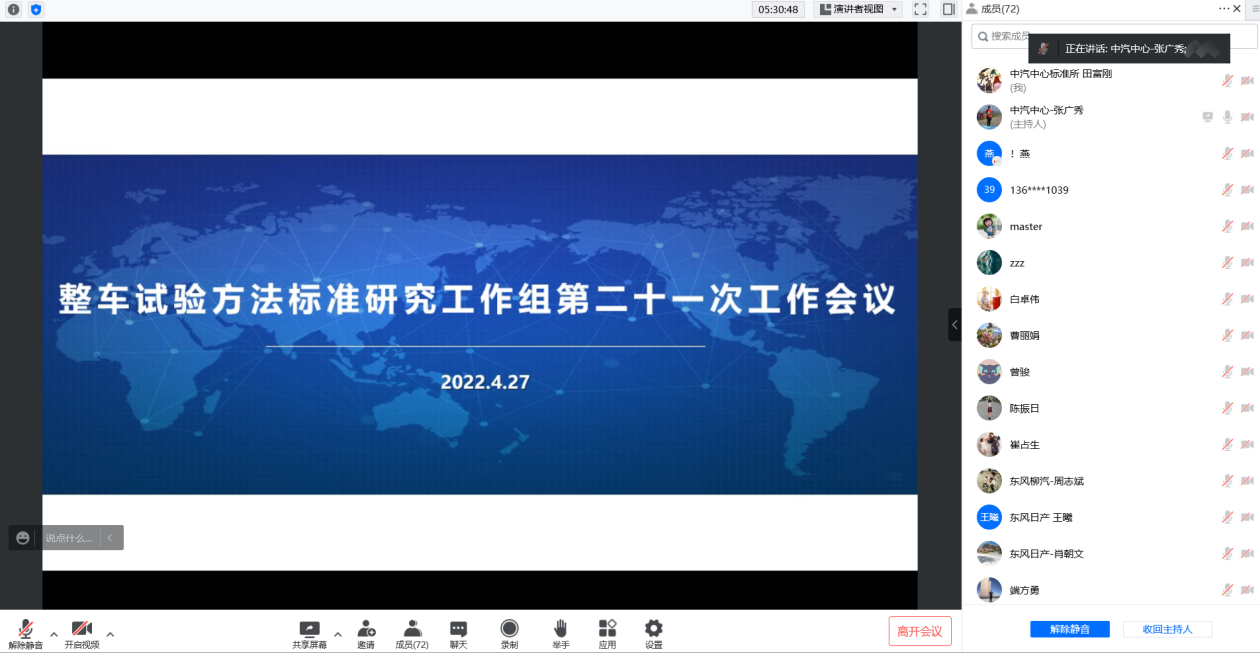Screen dimensions: 1260x653
Task: Open meeting info icon in top-left corner
Action: [x=13, y=9]
